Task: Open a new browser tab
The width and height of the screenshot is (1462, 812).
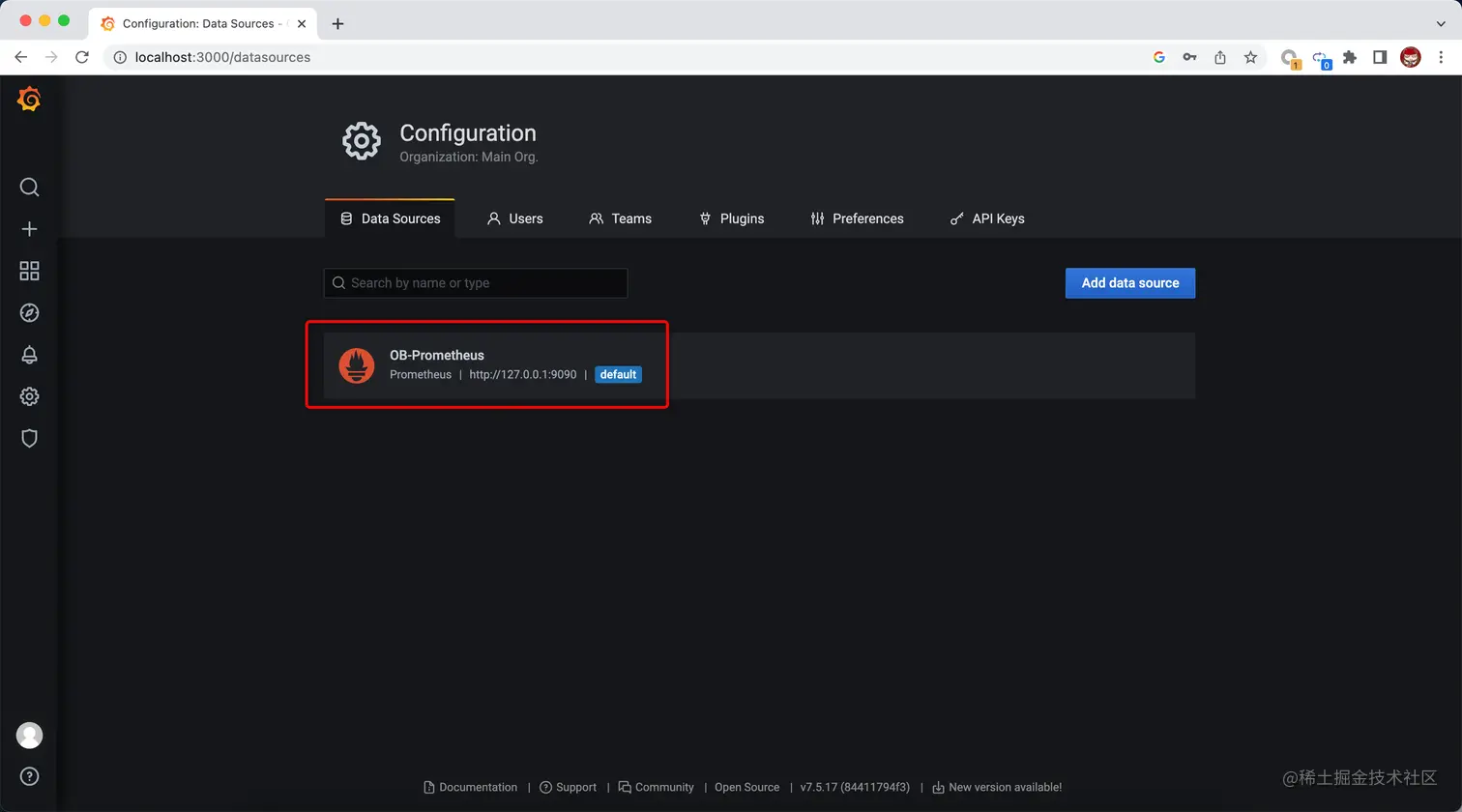Action: click(337, 23)
